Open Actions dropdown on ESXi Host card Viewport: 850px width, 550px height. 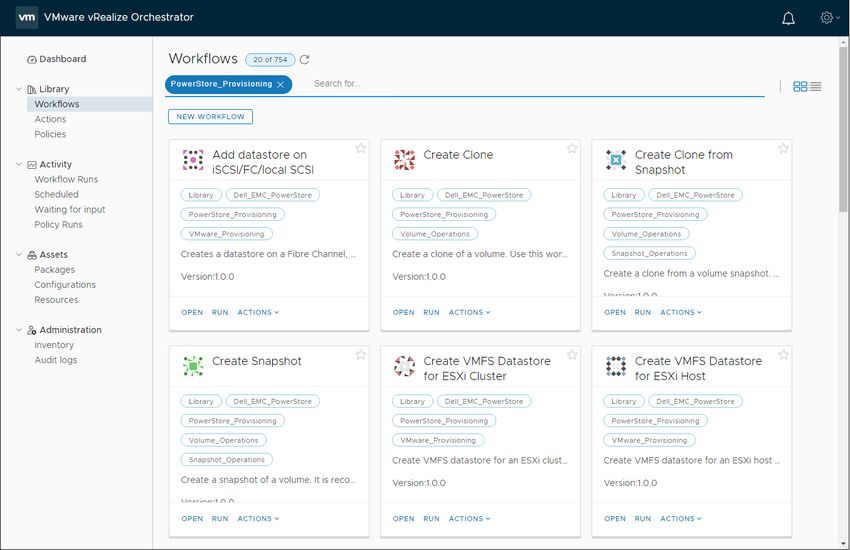click(x=681, y=519)
